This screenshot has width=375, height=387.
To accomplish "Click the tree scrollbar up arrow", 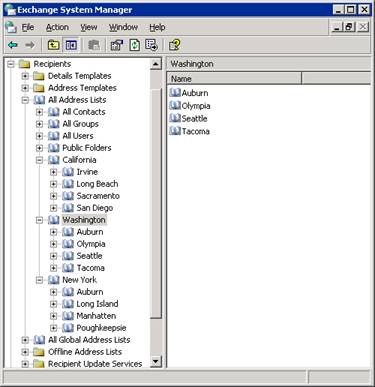I will point(156,64).
